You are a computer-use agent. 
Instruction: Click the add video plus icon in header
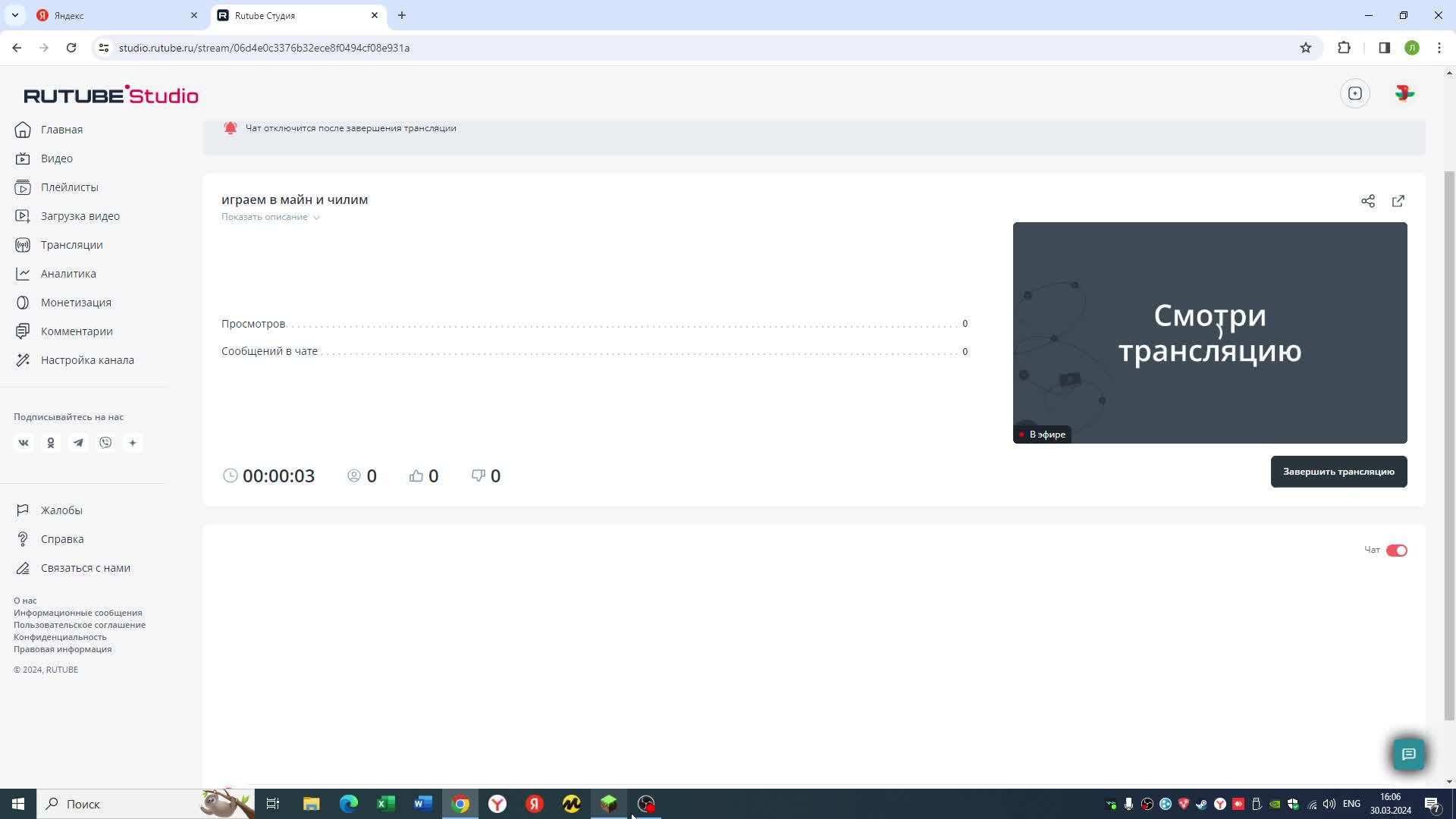[1355, 93]
